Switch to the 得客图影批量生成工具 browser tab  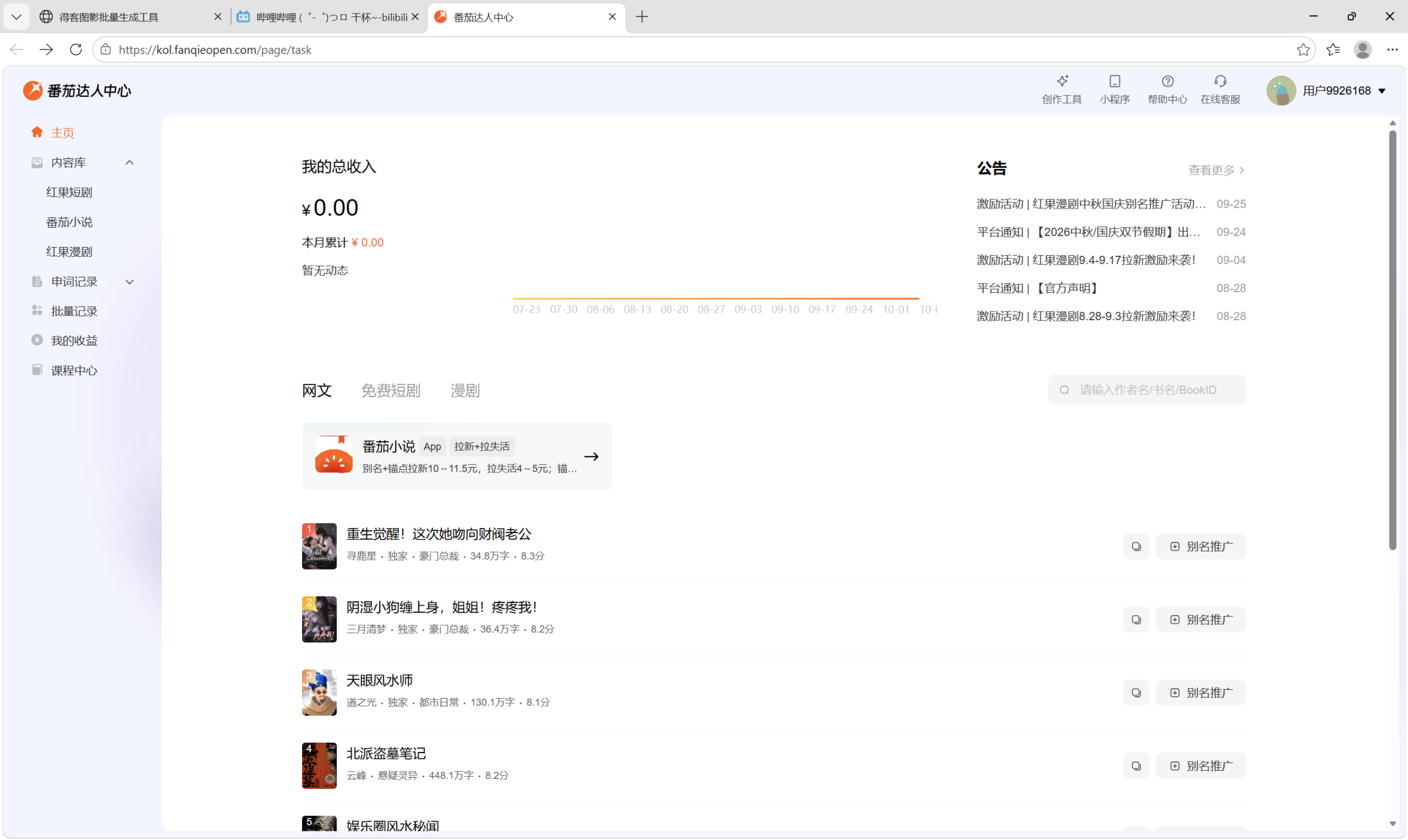coord(131,16)
